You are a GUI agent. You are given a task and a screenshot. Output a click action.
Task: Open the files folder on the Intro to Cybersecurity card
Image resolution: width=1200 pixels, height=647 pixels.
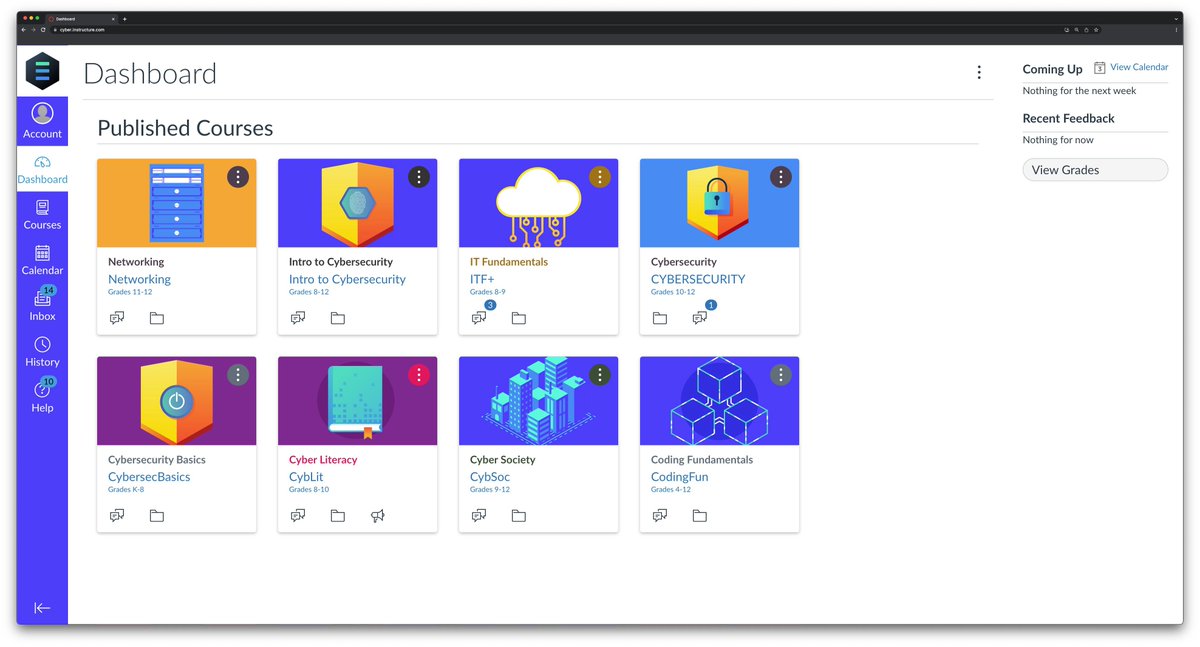[x=337, y=317]
